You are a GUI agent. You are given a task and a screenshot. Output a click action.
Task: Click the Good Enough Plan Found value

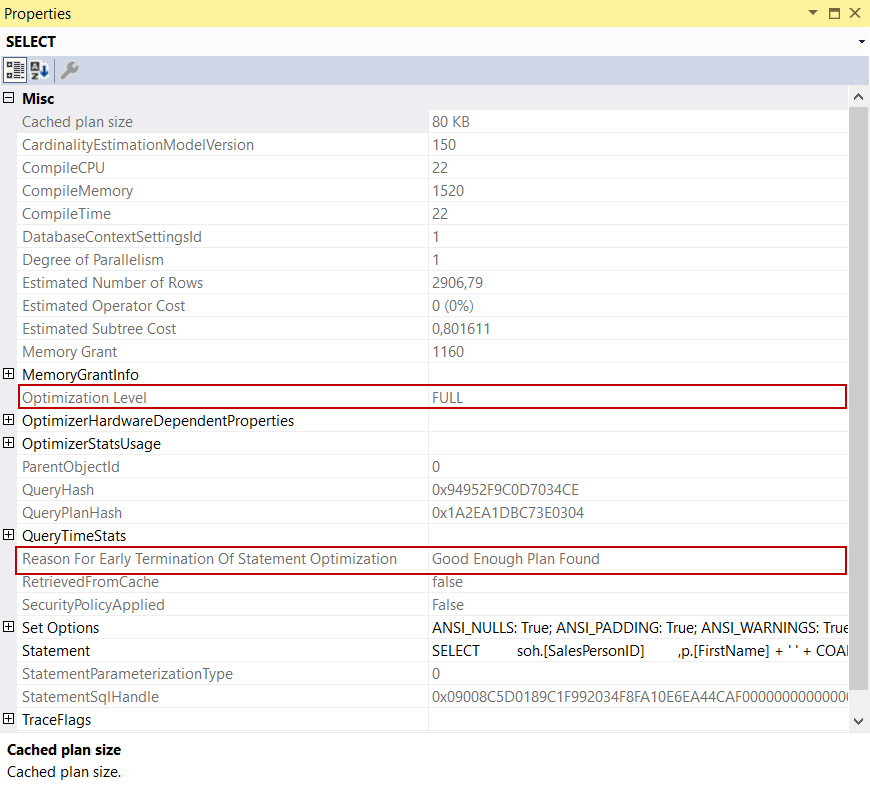[x=515, y=559]
